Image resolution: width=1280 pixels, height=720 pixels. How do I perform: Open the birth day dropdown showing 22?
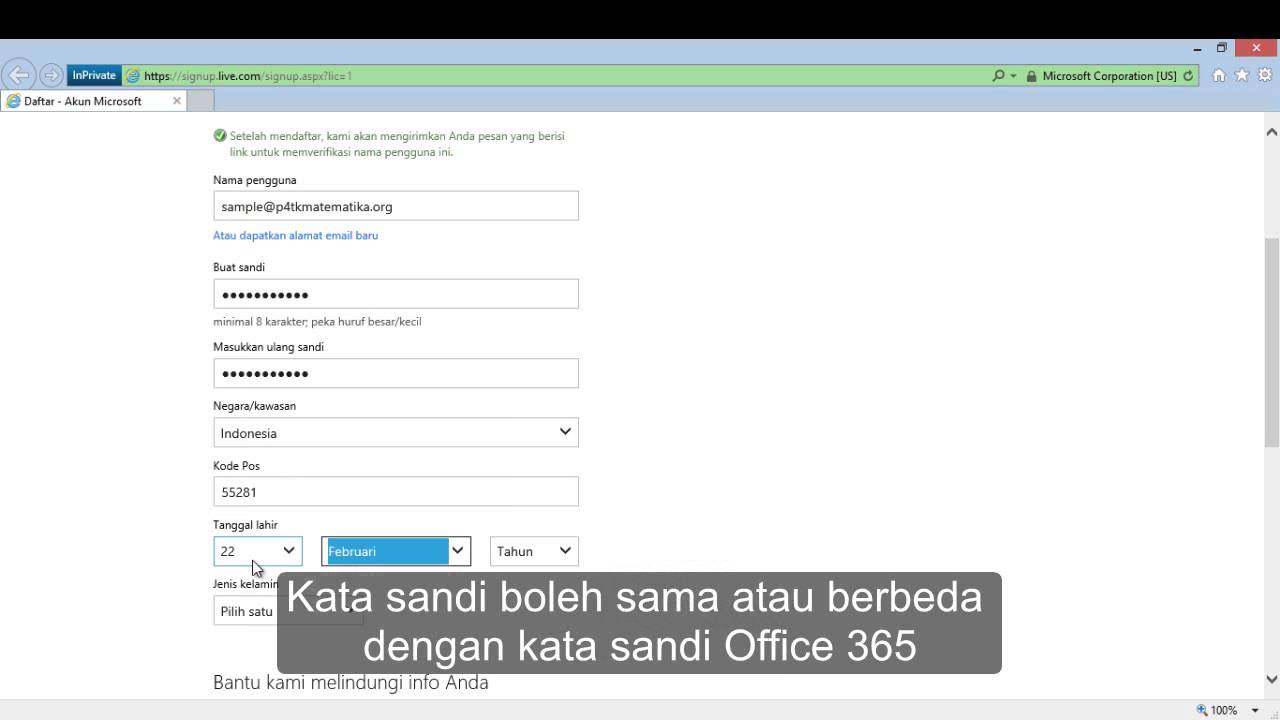click(x=258, y=551)
